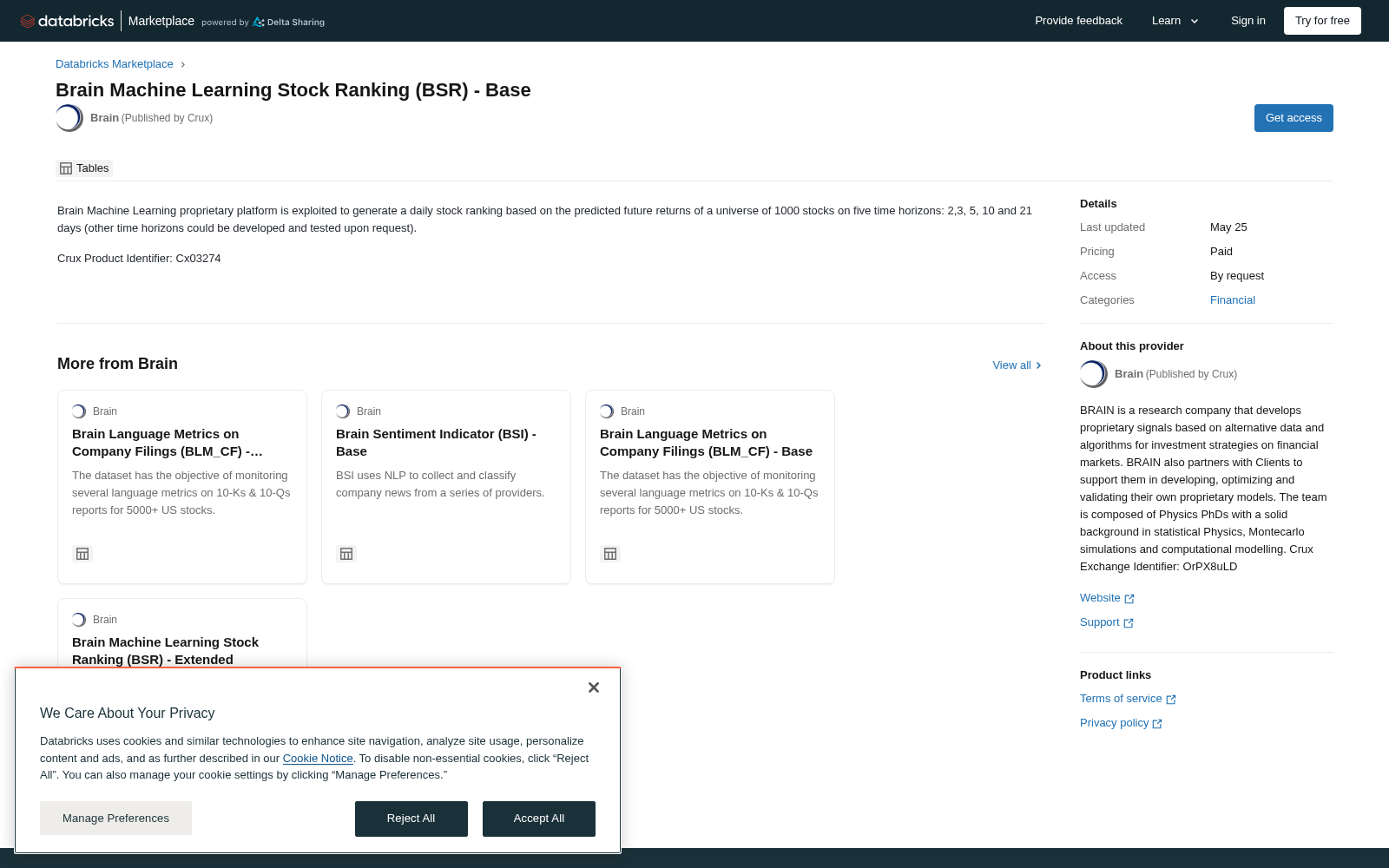Reject all non-essential cookies
1389x868 pixels.
tap(411, 819)
